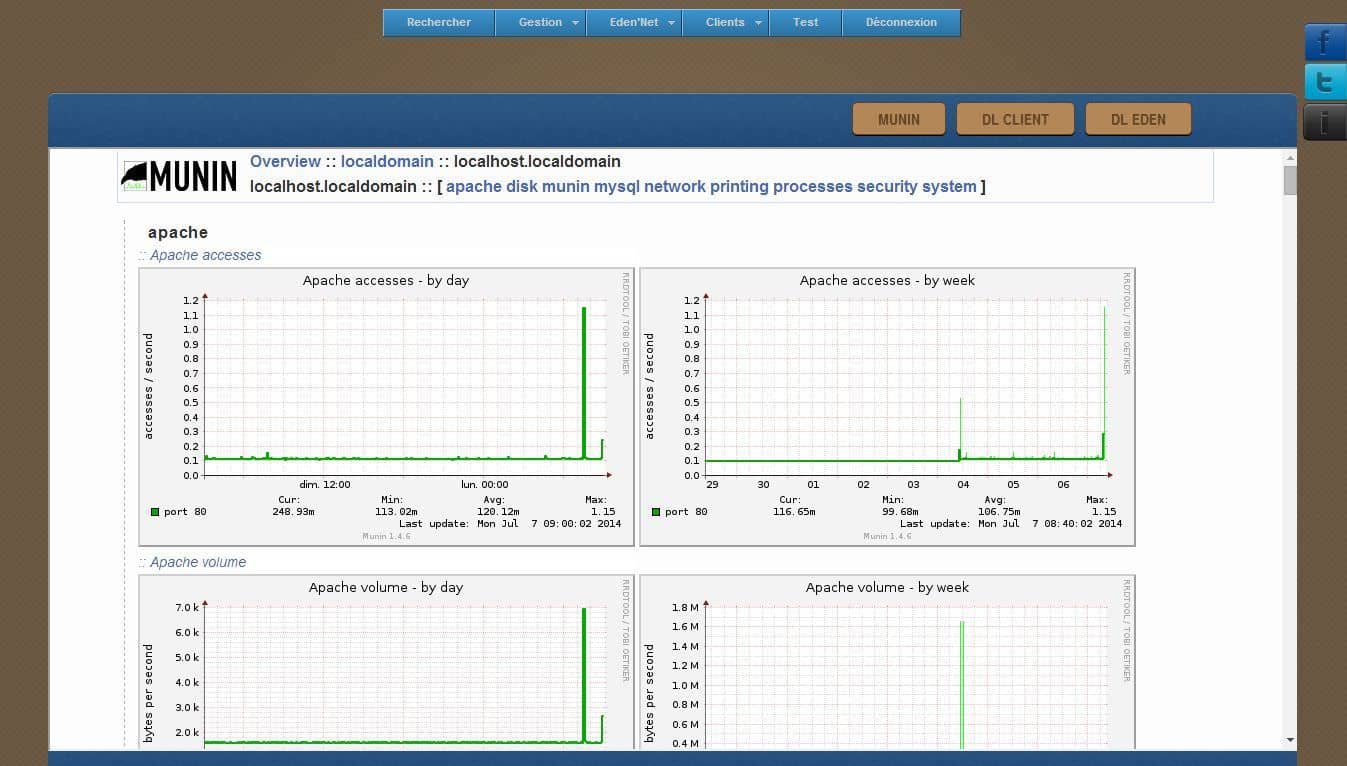Screen dimensions: 1347x766
Task: Open the Apache volume by week graph
Action: (x=888, y=662)
